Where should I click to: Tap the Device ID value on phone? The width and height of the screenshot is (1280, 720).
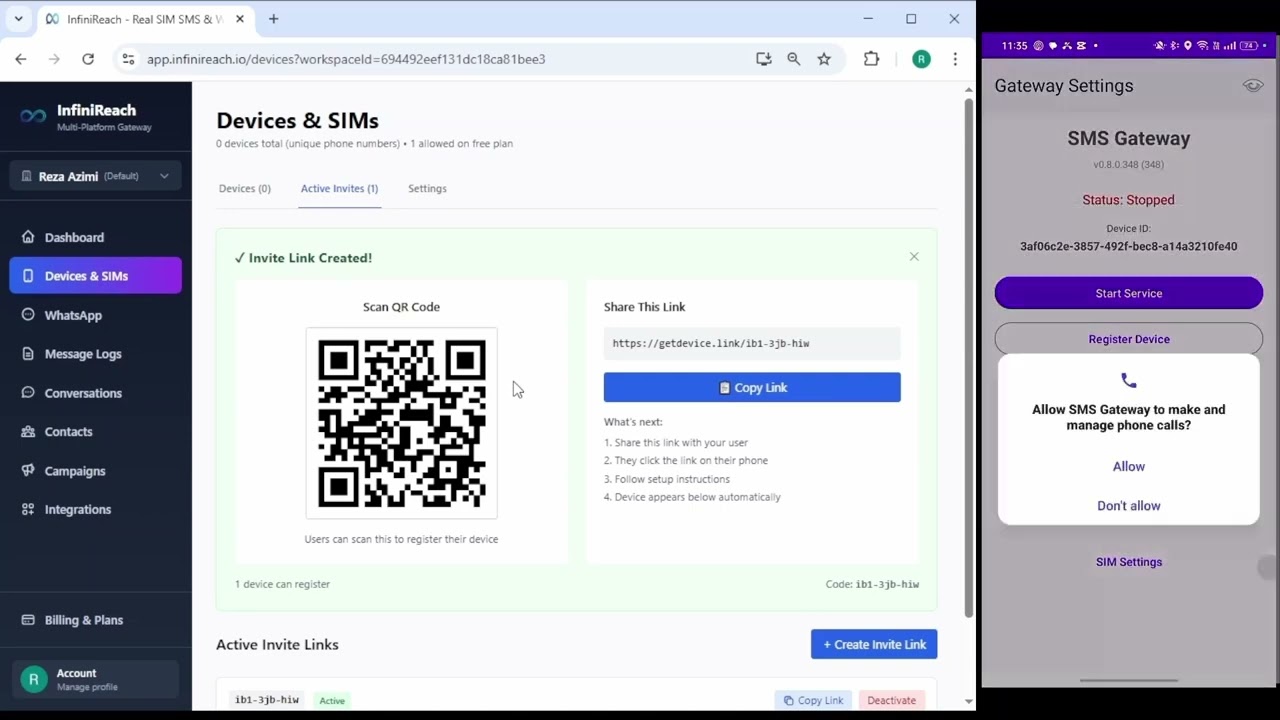[x=1129, y=246]
